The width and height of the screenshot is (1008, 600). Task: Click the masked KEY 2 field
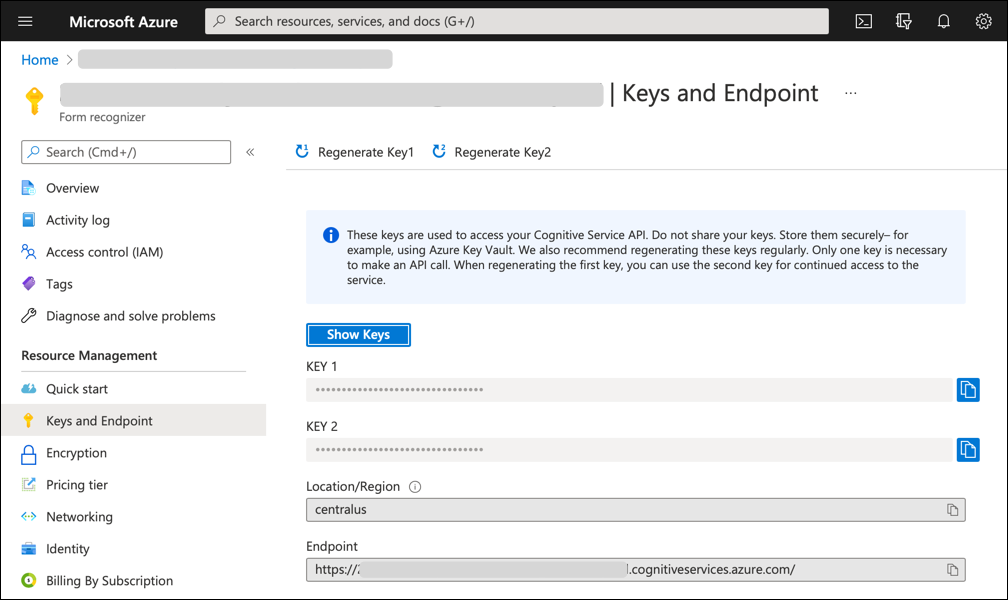(629, 450)
